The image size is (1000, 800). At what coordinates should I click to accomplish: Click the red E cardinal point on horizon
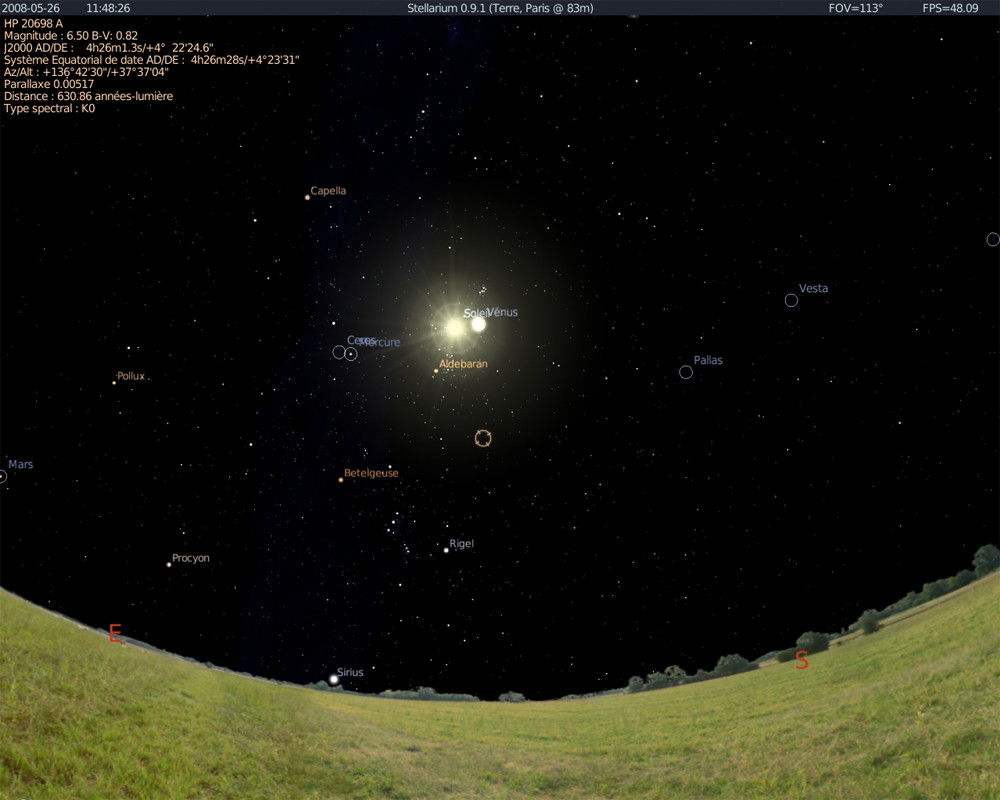tap(114, 633)
